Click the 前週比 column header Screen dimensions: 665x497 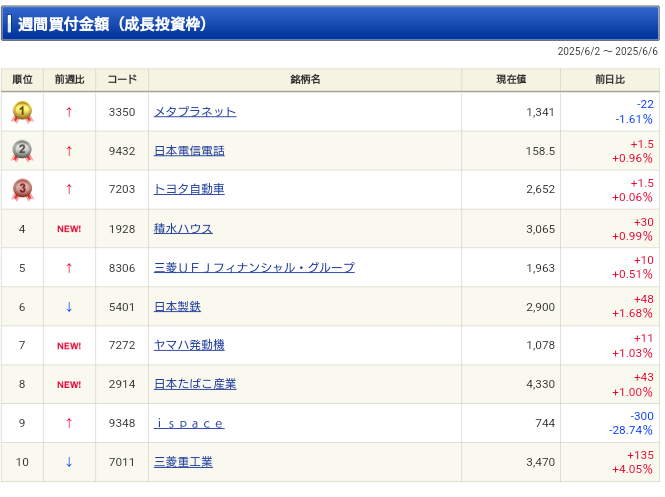point(70,79)
